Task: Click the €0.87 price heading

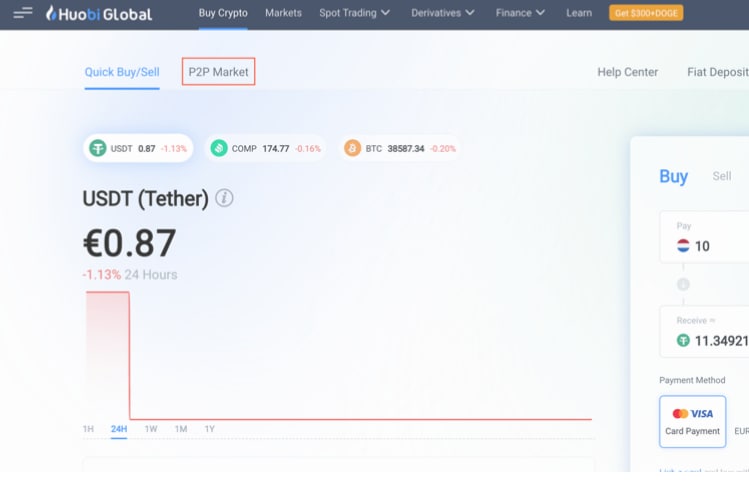Action: tap(129, 243)
